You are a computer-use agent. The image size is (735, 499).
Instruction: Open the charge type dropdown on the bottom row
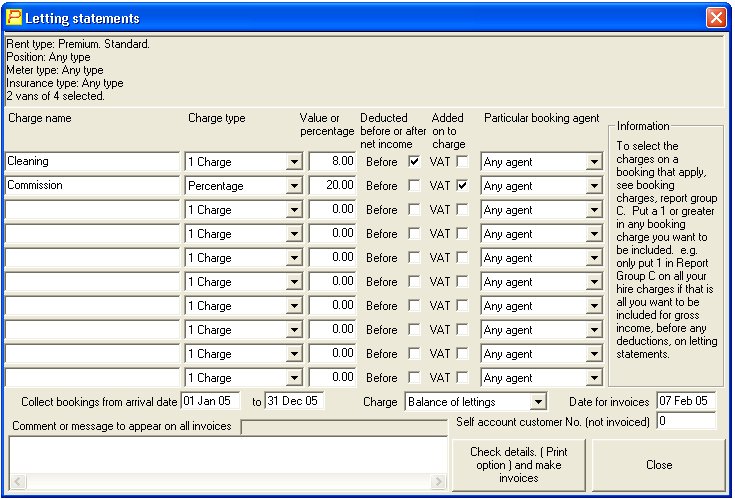point(294,378)
